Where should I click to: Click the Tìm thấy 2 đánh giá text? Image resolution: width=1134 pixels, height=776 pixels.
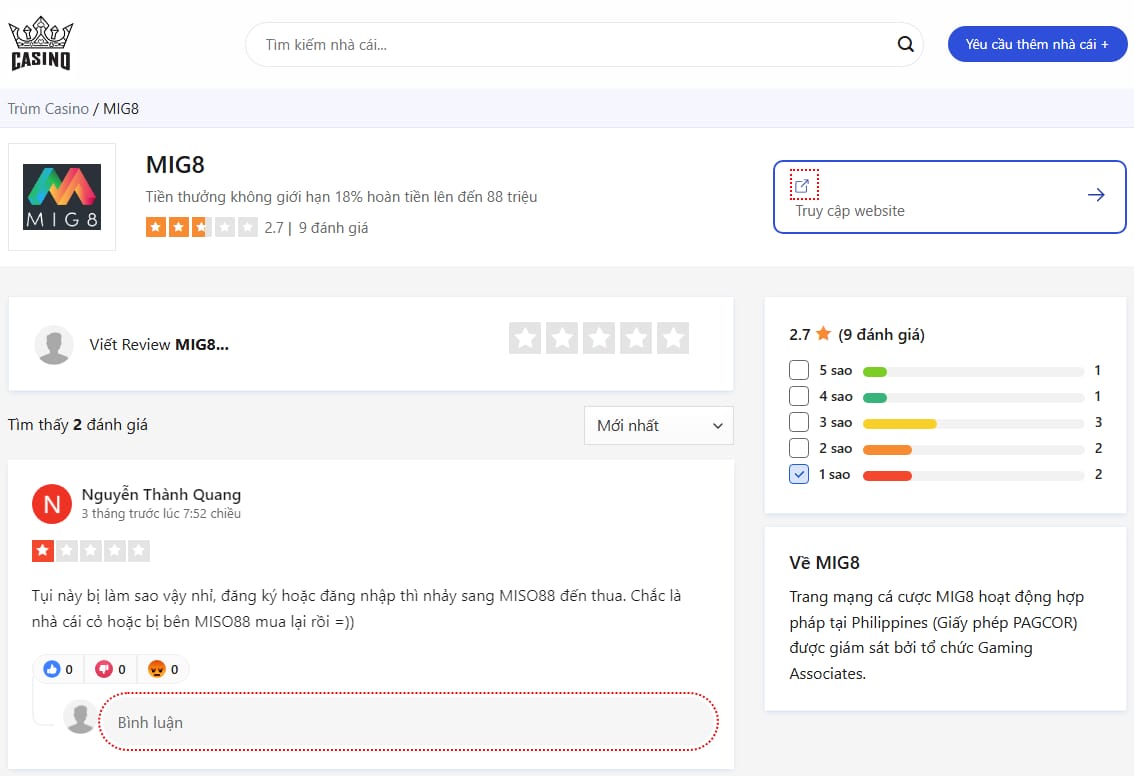click(77, 425)
